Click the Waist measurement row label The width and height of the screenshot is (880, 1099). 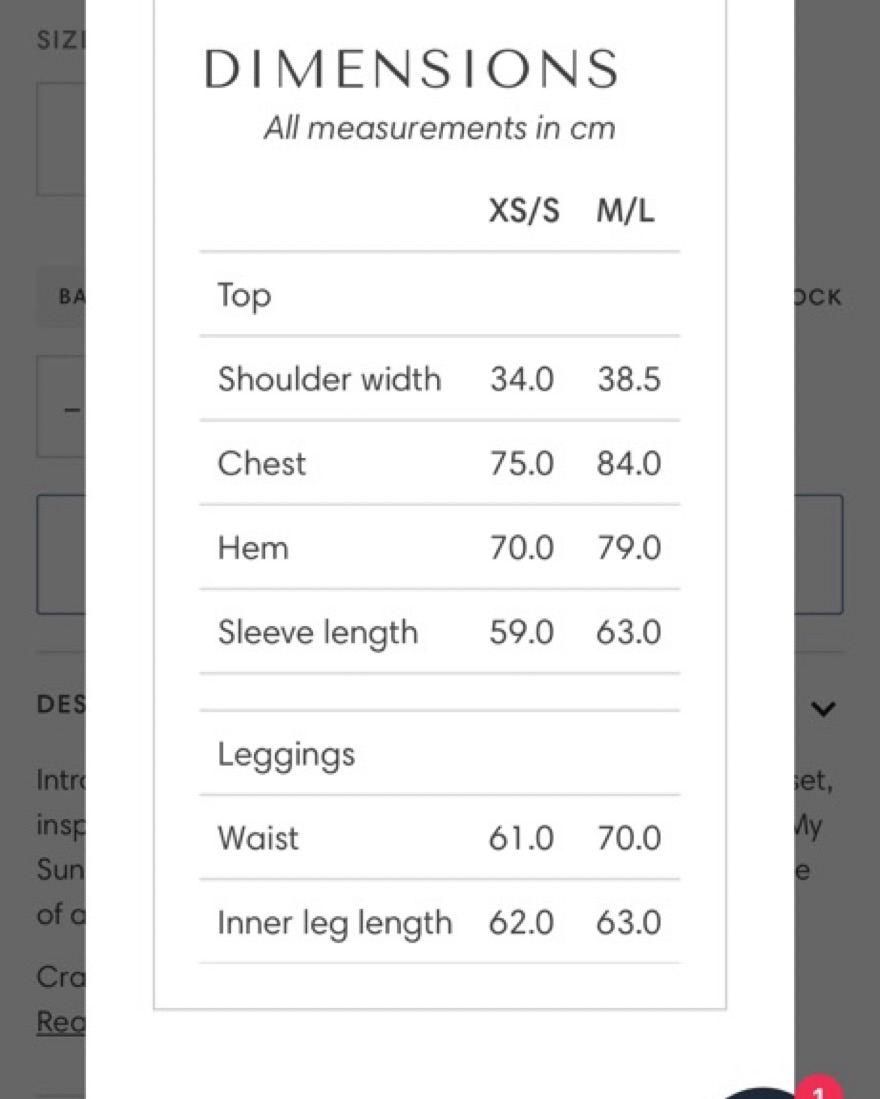click(x=258, y=838)
